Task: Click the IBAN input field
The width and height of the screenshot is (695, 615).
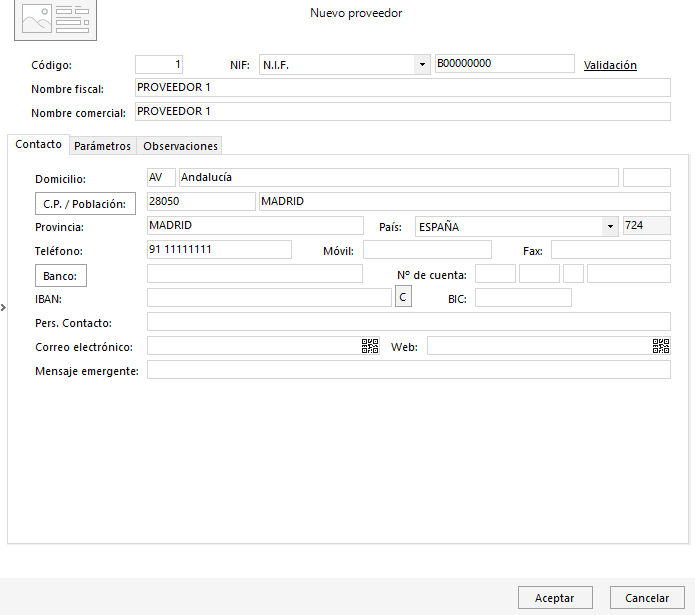Action: click(x=269, y=297)
